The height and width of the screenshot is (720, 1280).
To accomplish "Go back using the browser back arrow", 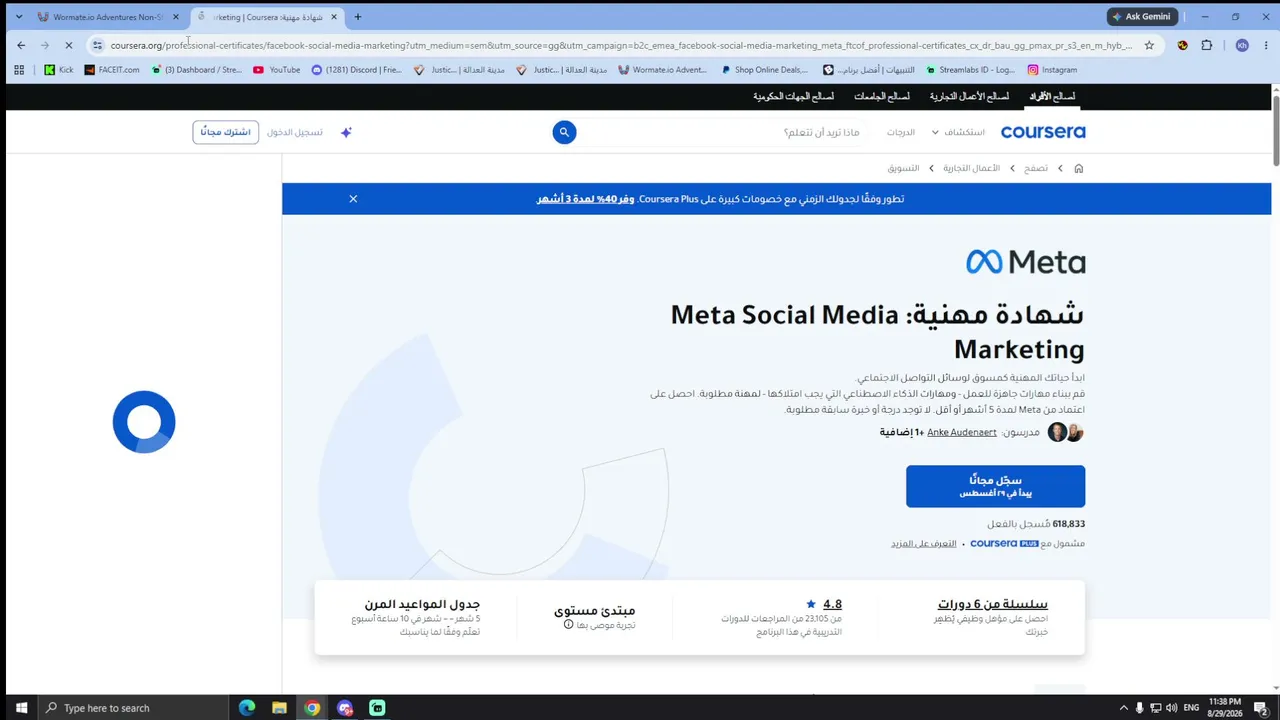I will 21,45.
